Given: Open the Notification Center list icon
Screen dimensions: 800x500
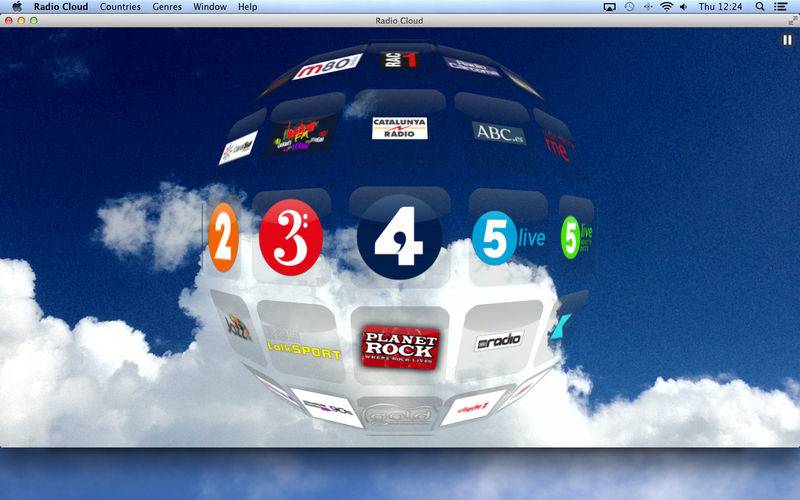Looking at the screenshot, I should [780, 7].
